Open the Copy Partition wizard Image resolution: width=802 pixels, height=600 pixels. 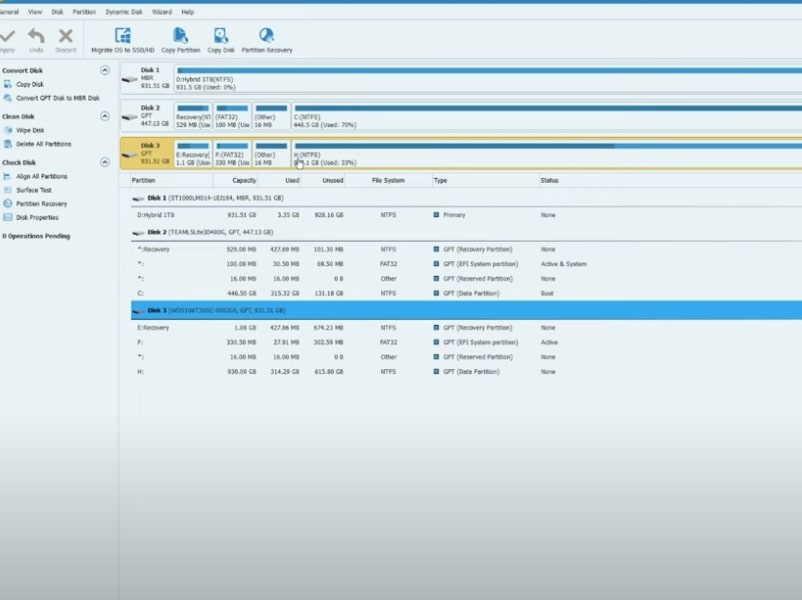pos(180,36)
